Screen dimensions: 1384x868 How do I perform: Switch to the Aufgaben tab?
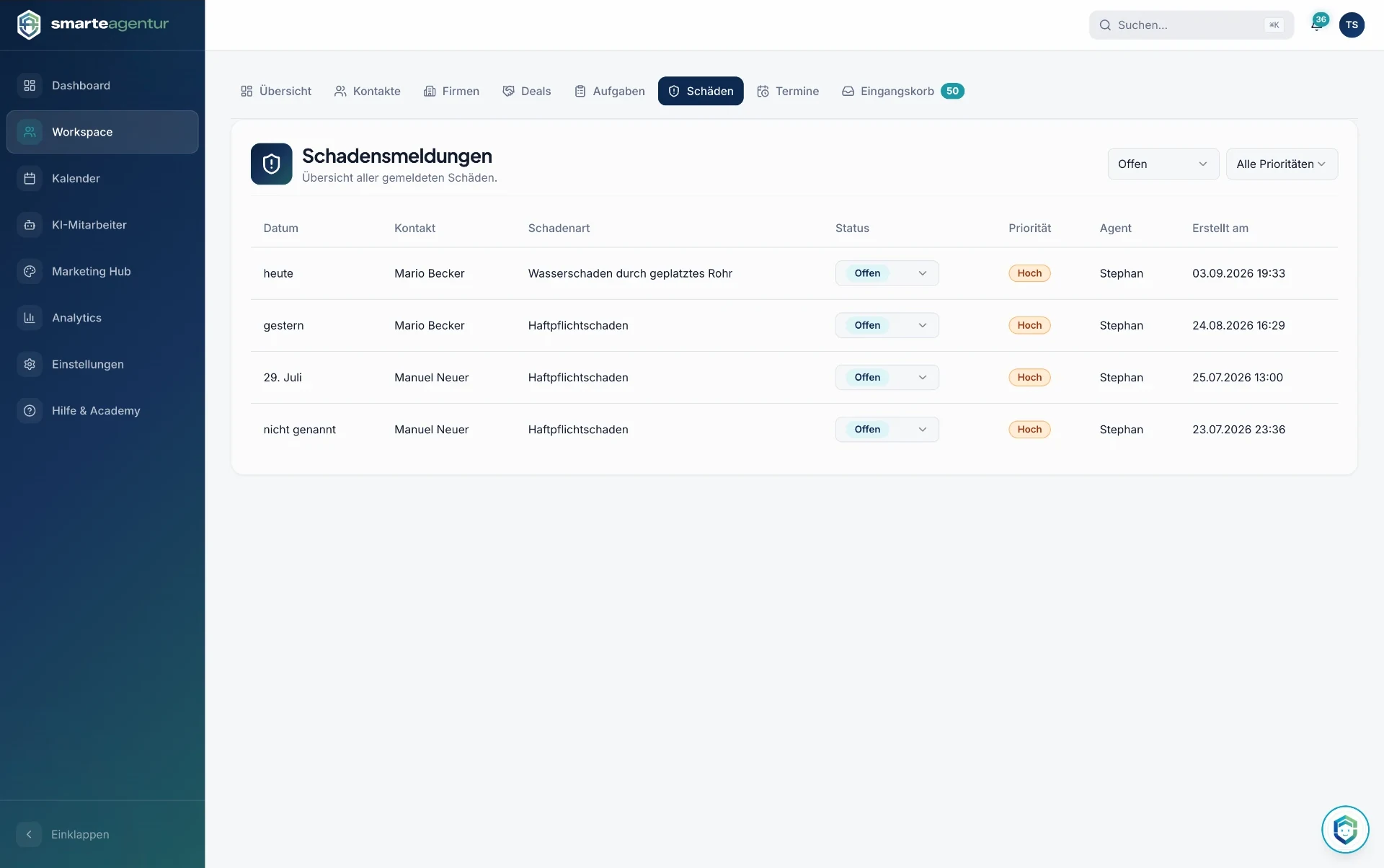610,91
